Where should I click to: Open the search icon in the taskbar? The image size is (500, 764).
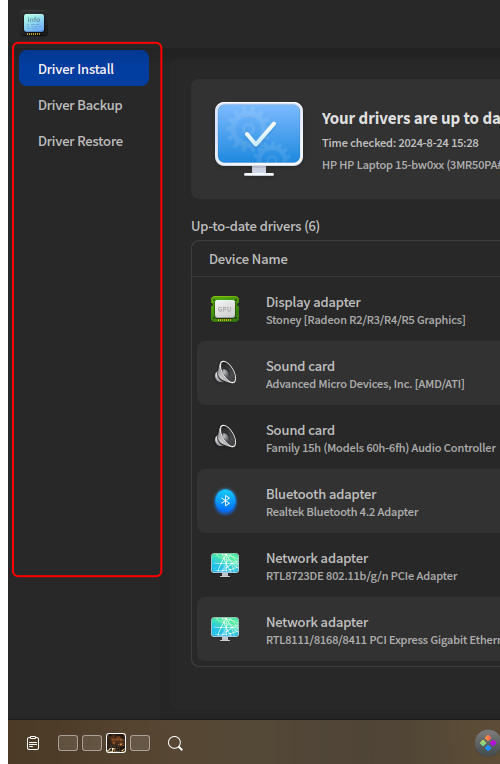[175, 744]
